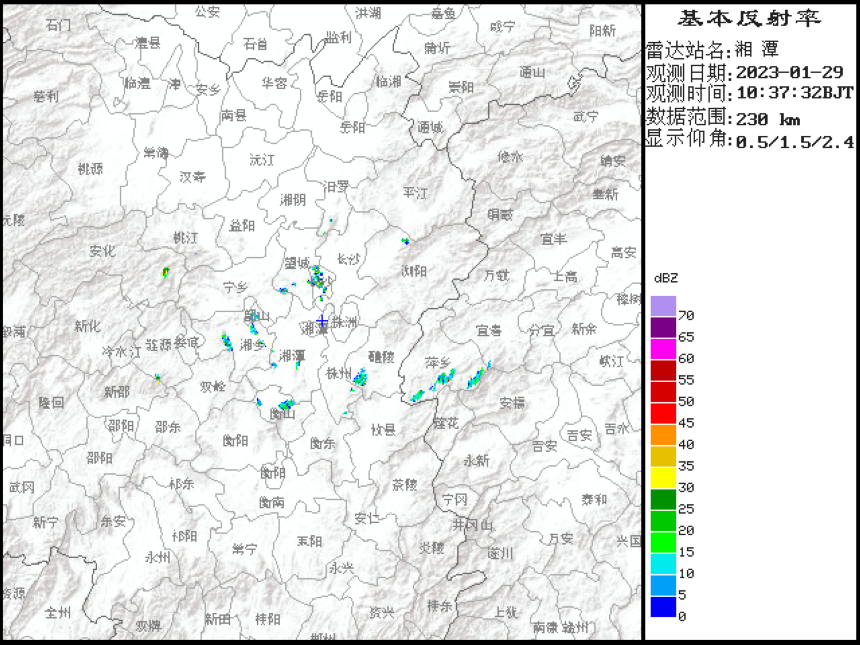Click the 南县 label on the map
Viewport: 860px width, 645px height.
(x=234, y=116)
